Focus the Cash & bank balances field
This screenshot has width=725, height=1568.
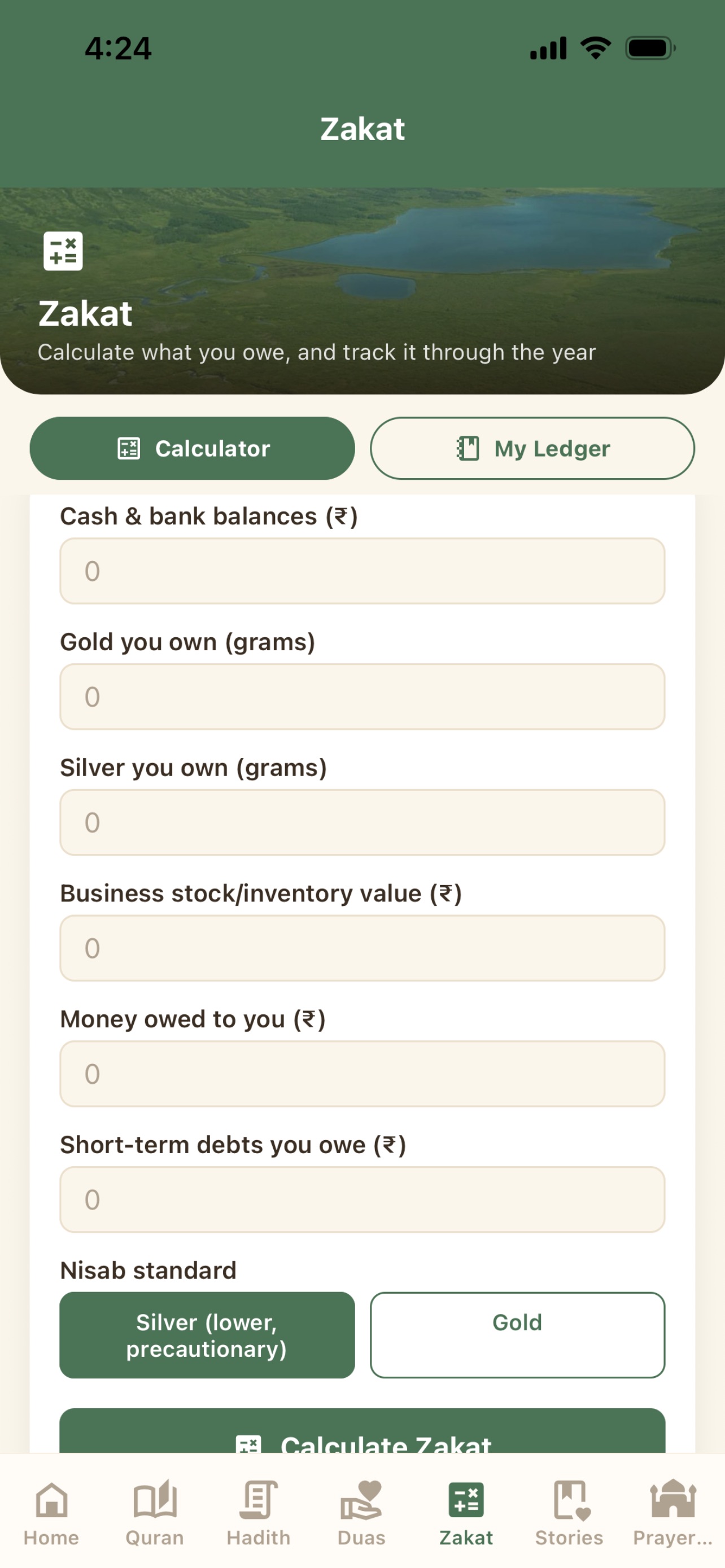[362, 571]
